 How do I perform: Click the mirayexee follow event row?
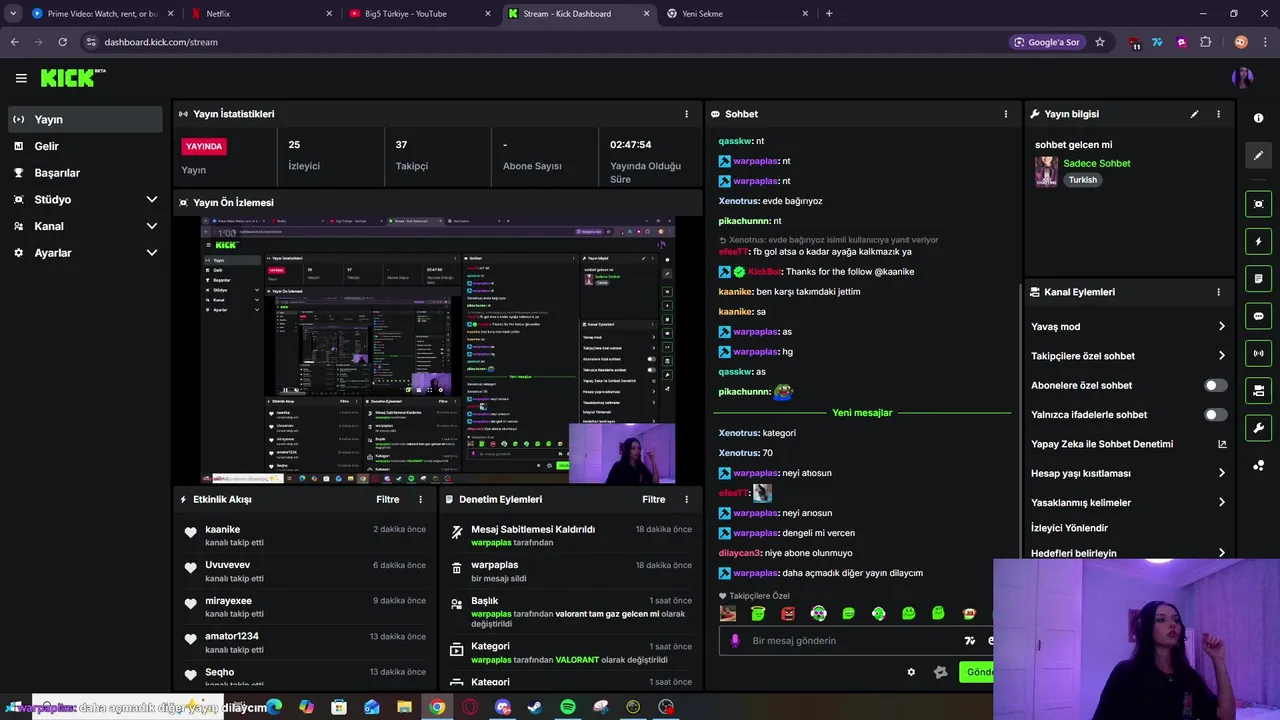(305, 607)
